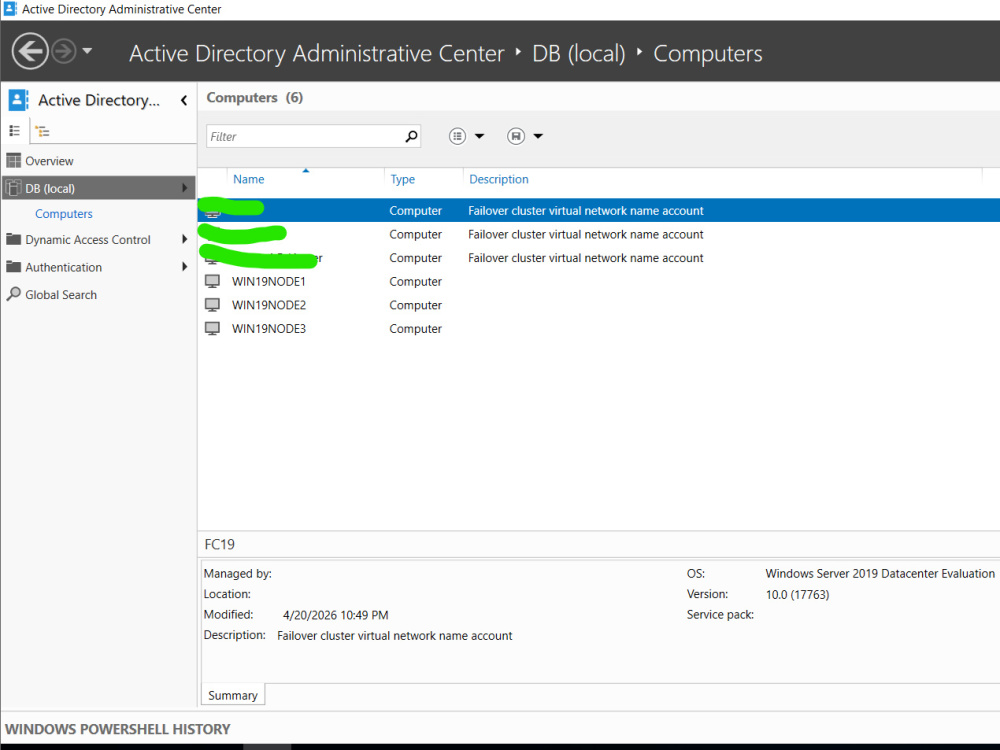Switch to tree view navigation tab
The width and height of the screenshot is (1000, 750).
click(42, 131)
